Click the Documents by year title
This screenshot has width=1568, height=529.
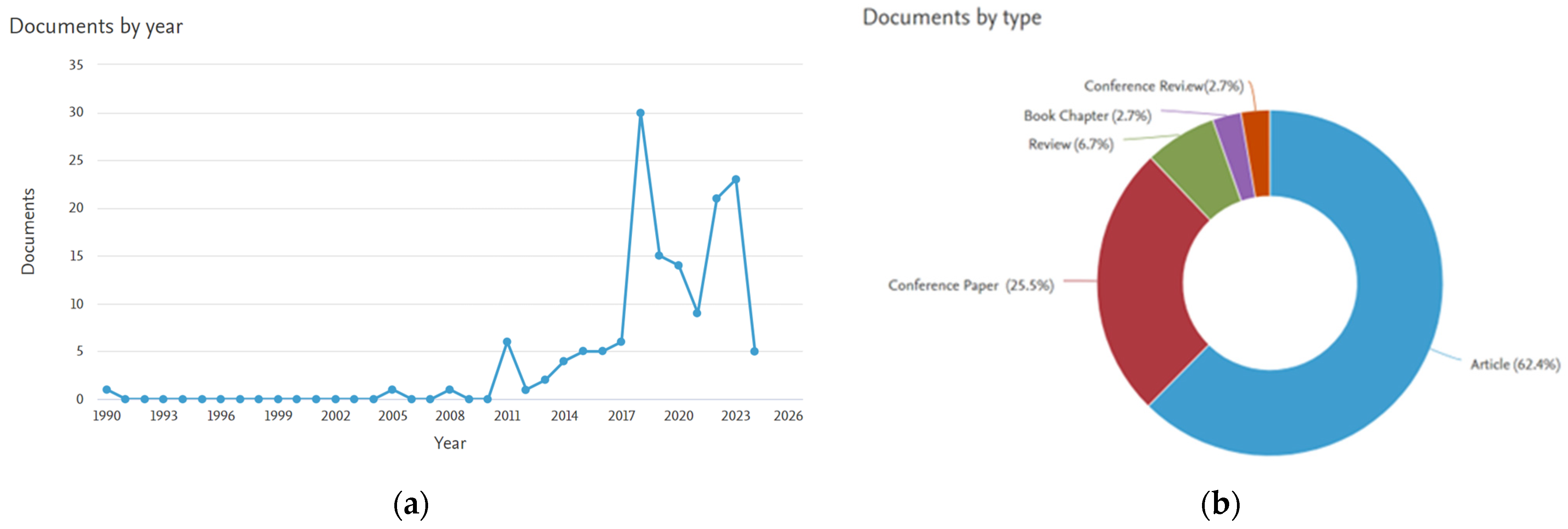click(96, 26)
